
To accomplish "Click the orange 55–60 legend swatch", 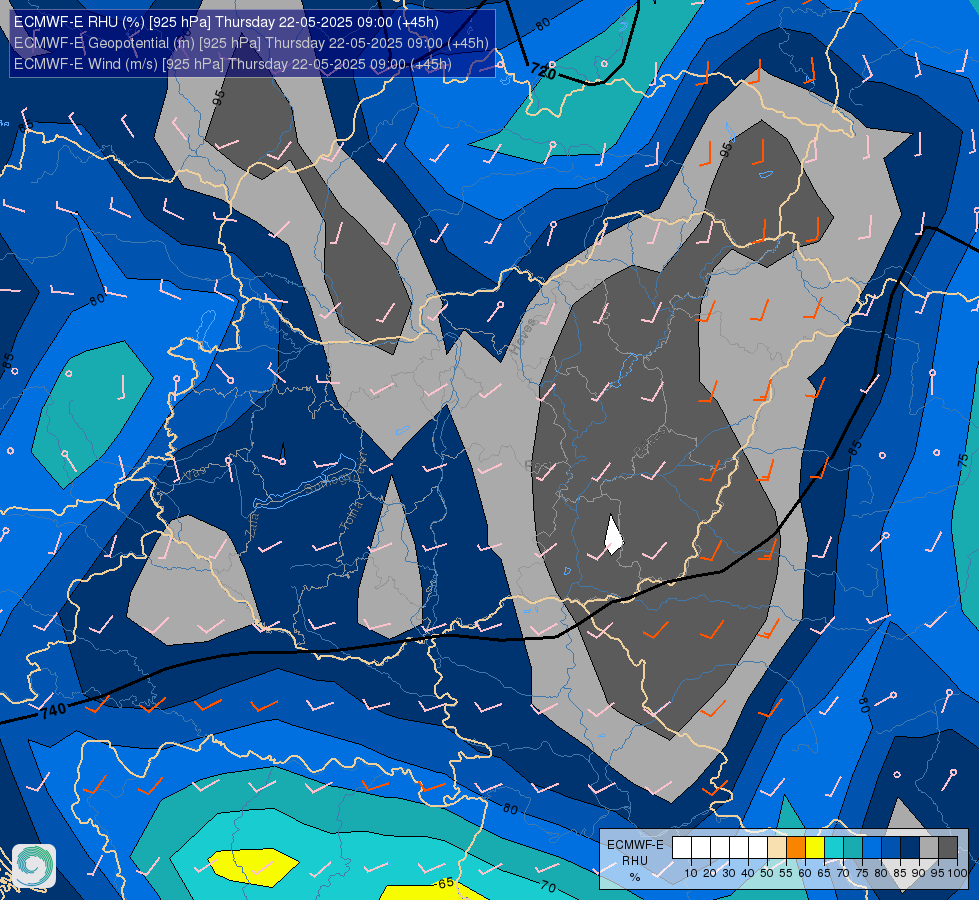I will click(x=795, y=848).
